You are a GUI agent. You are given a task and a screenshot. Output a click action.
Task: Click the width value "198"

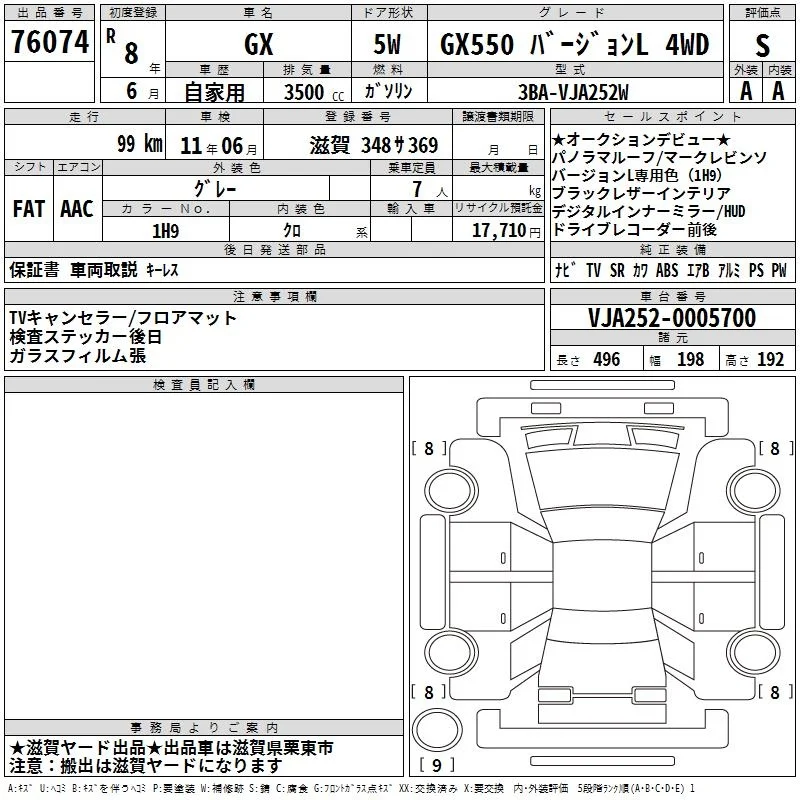point(690,360)
